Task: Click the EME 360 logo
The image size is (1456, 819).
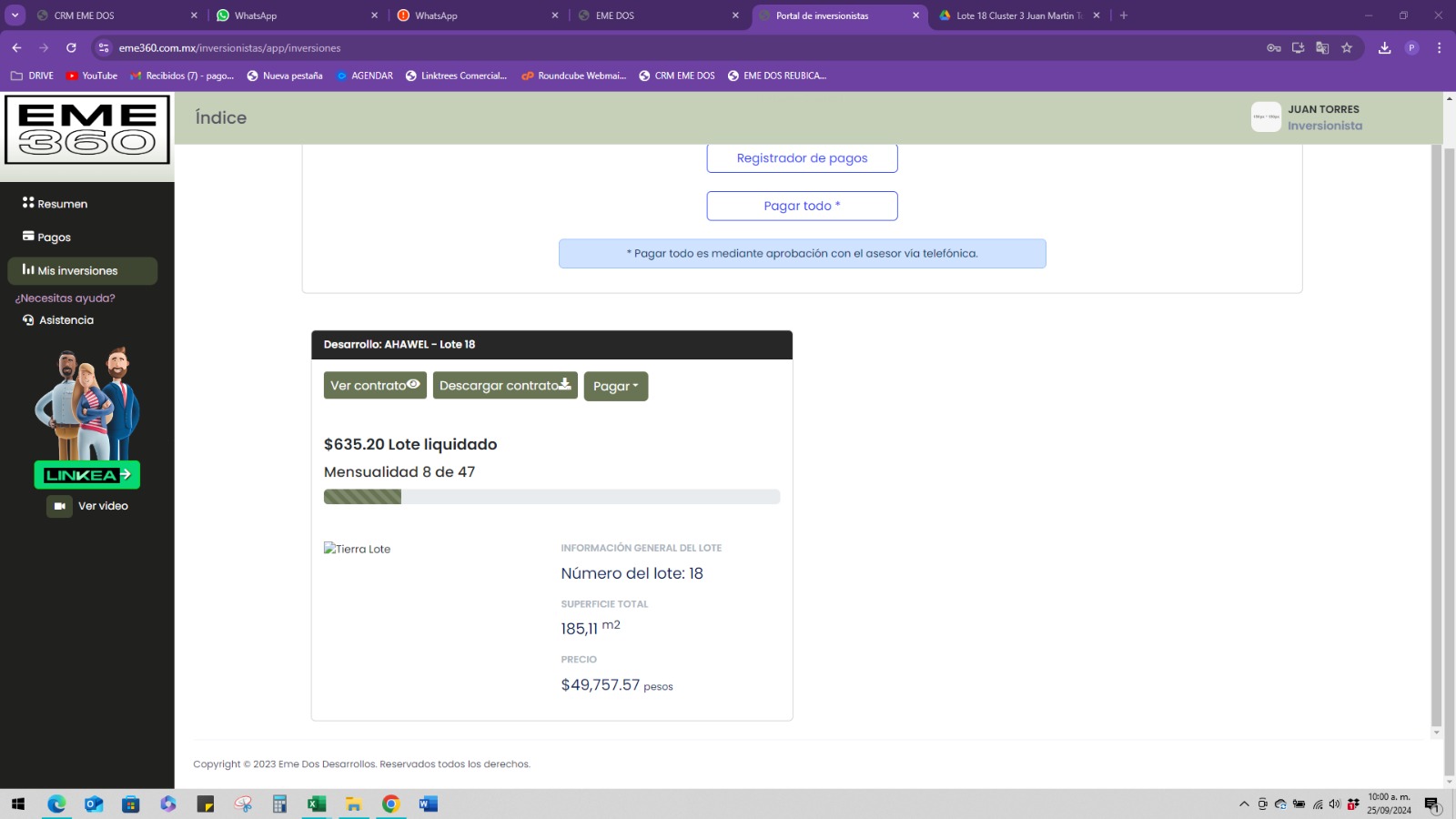Action: tap(87, 130)
